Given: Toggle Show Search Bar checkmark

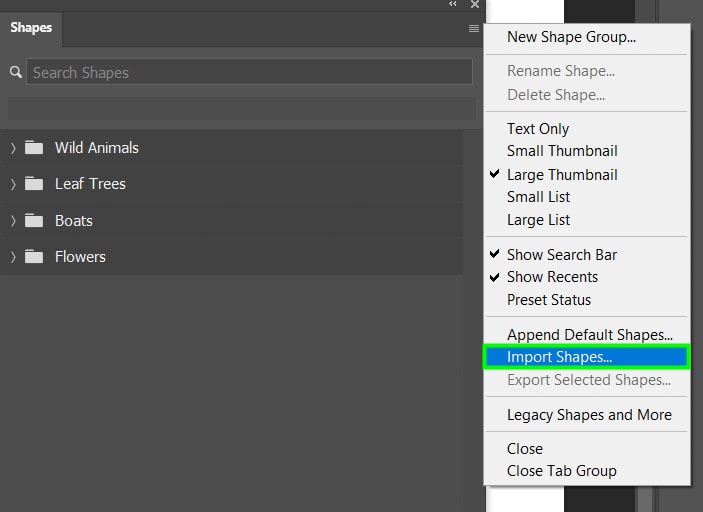Looking at the screenshot, I should tap(587, 255).
